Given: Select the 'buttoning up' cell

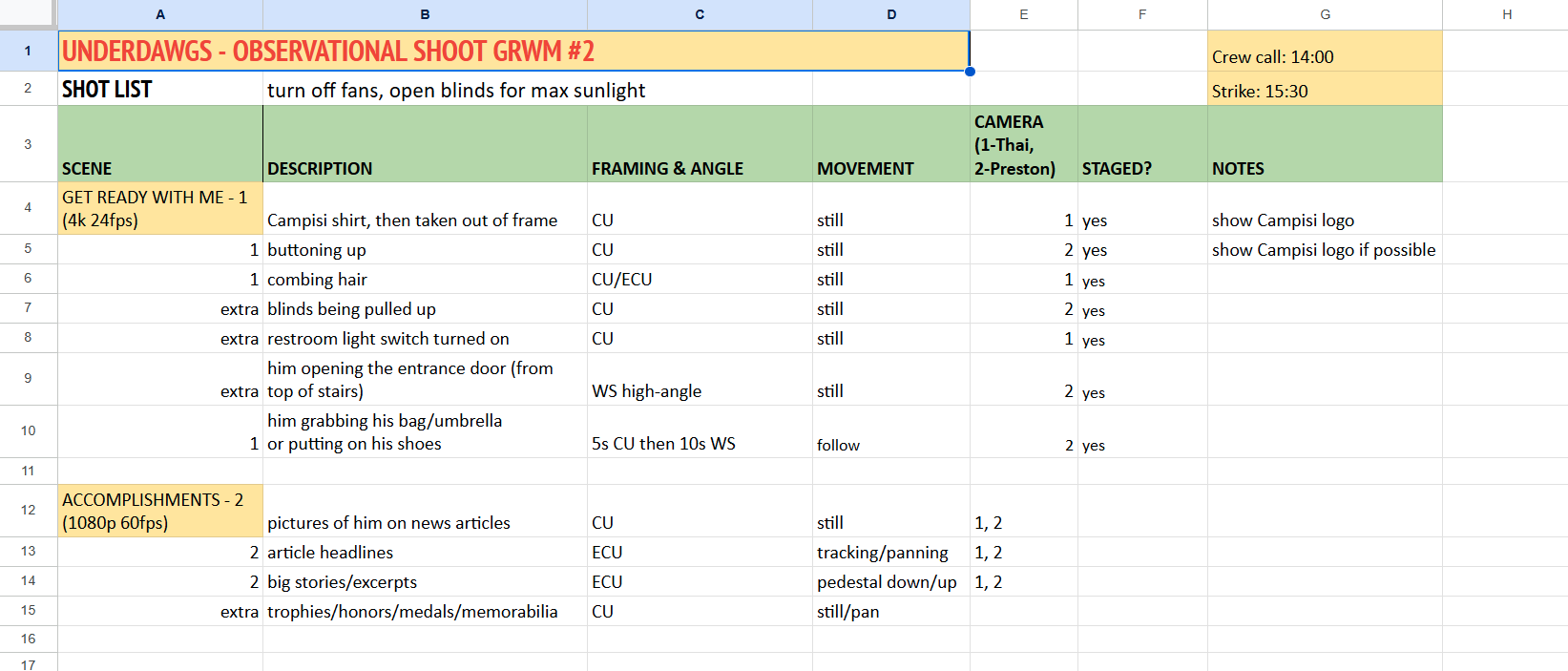Looking at the screenshot, I should [425, 249].
